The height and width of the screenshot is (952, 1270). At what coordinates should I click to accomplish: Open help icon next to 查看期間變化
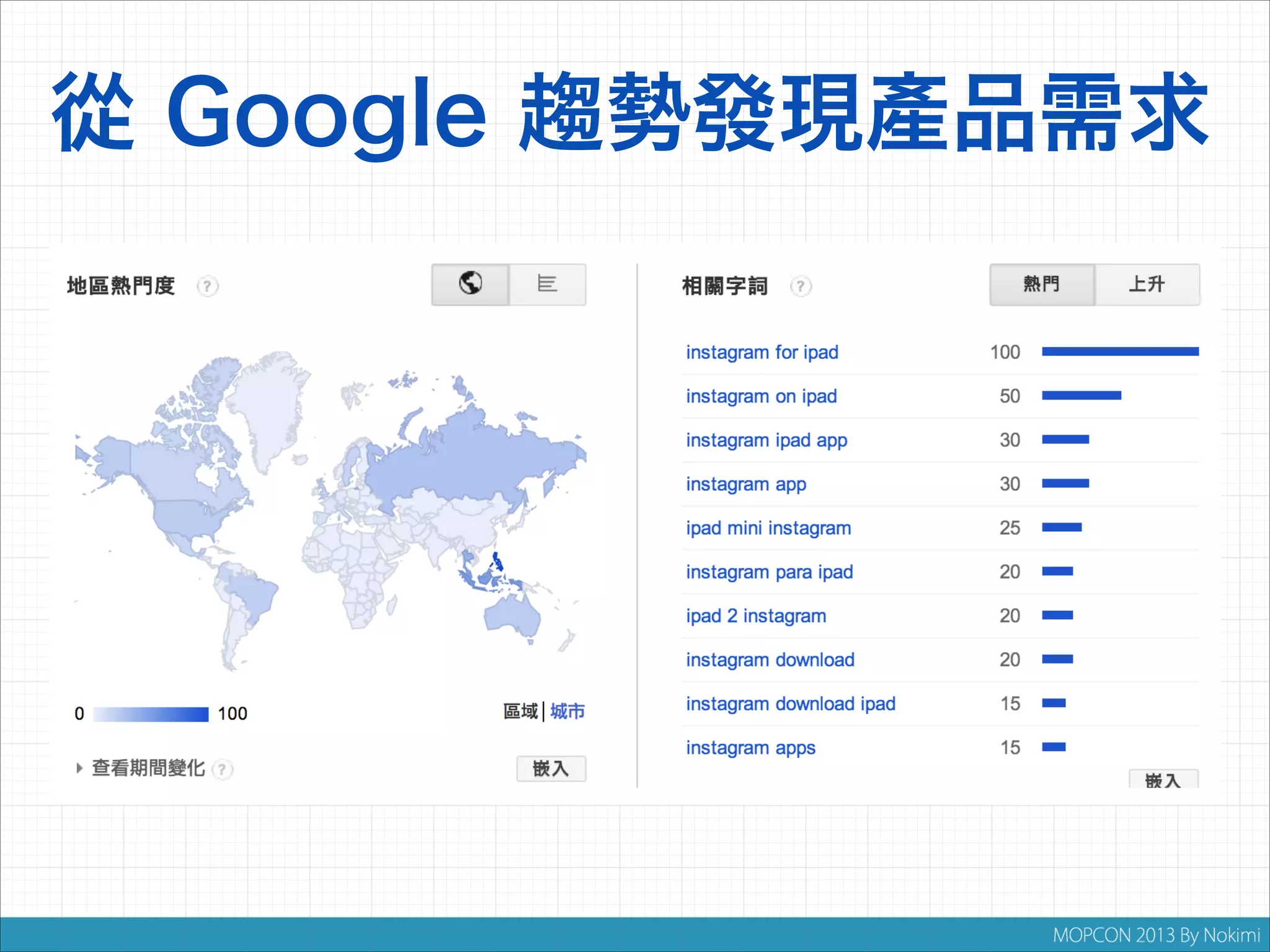222,769
